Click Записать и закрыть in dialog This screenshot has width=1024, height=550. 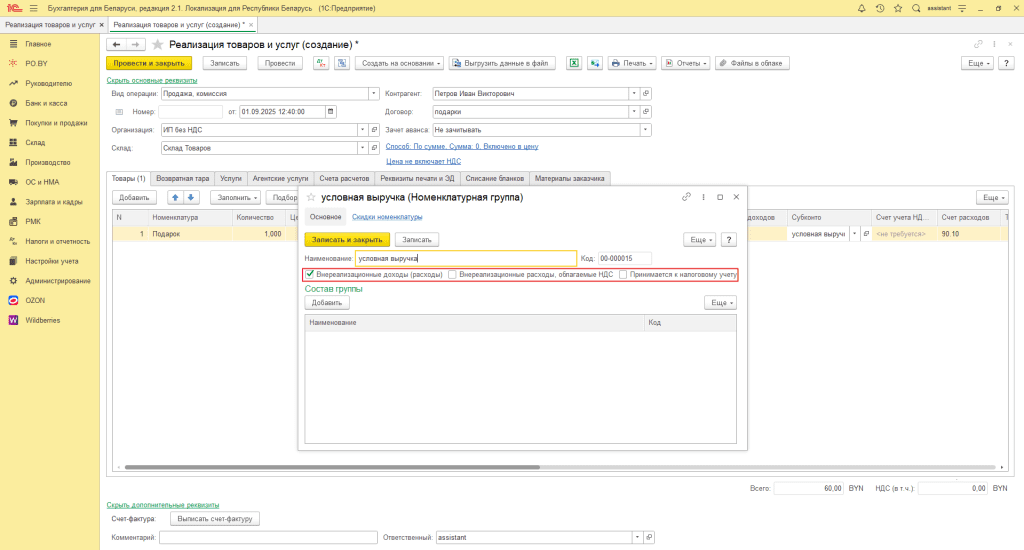(x=347, y=240)
